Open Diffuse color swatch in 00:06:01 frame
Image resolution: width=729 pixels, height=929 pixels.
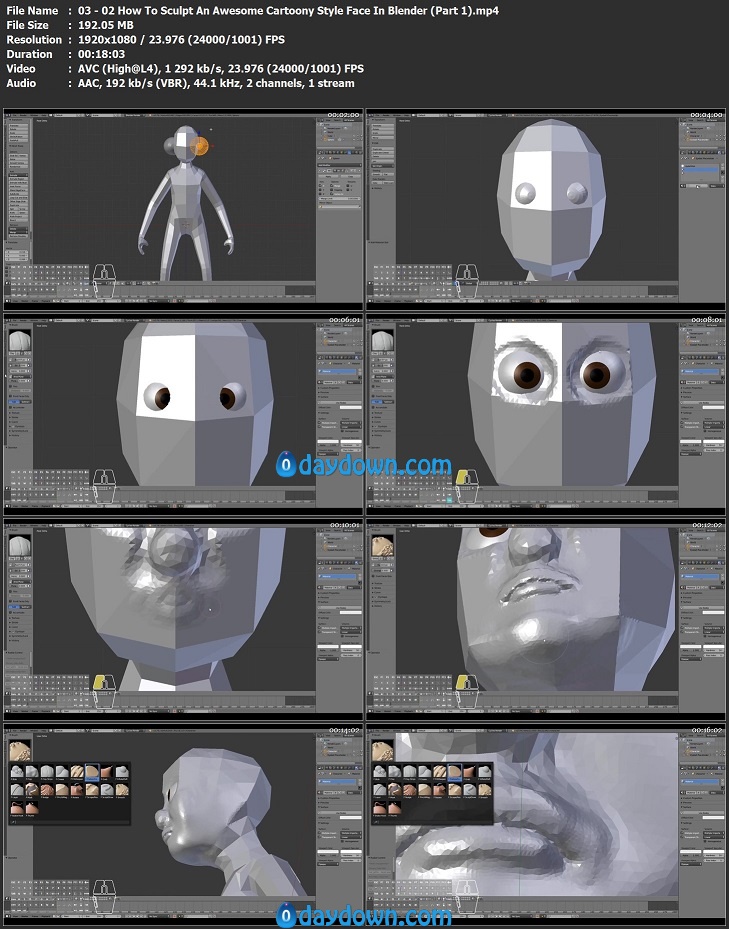350,408
